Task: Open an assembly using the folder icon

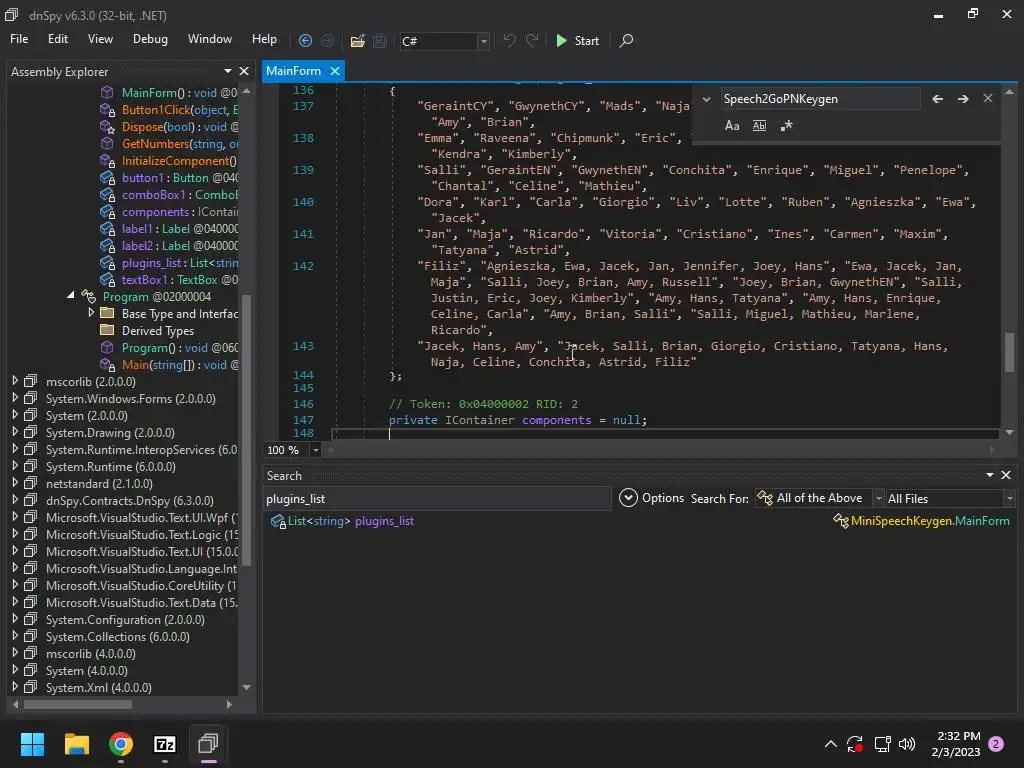Action: coord(357,40)
